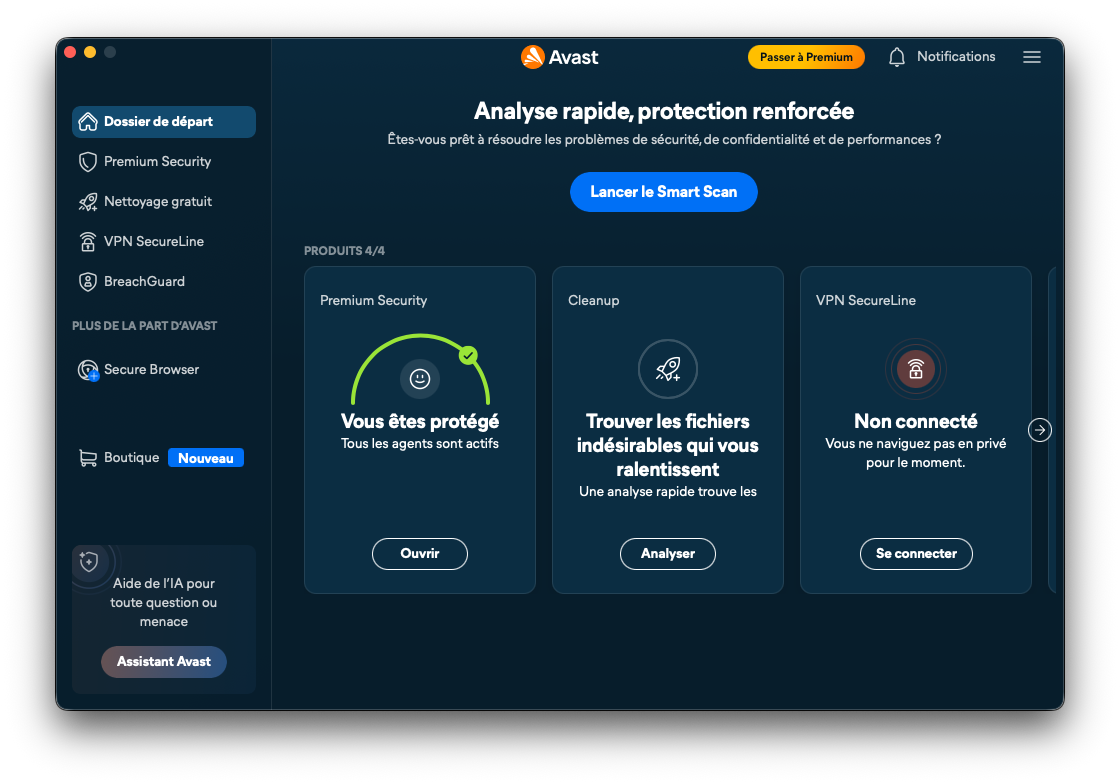The height and width of the screenshot is (784, 1120).
Task: Go to BreachGuard in sidebar
Action: click(x=164, y=281)
